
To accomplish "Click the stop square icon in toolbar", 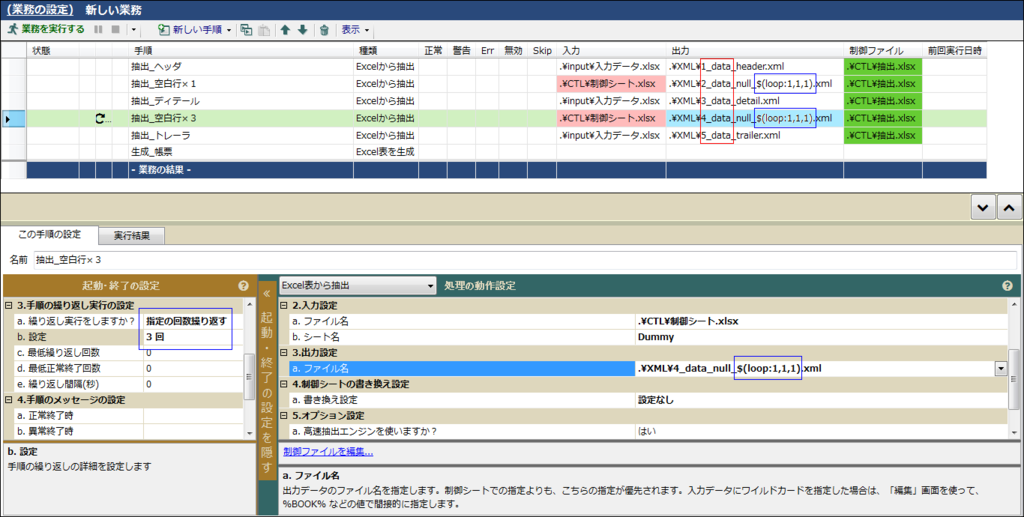I will tap(116, 29).
